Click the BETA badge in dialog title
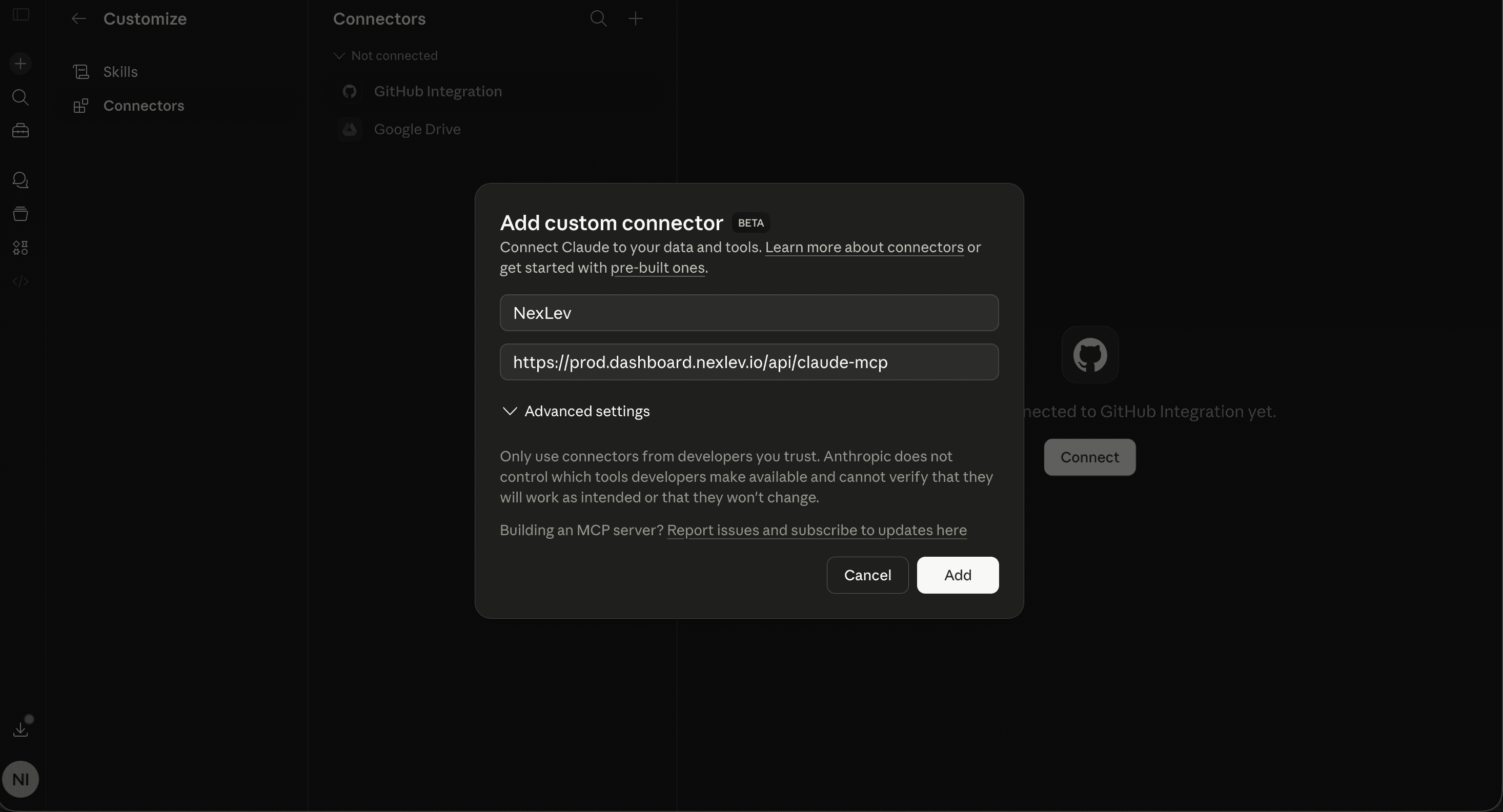1503x812 pixels. 751,223
